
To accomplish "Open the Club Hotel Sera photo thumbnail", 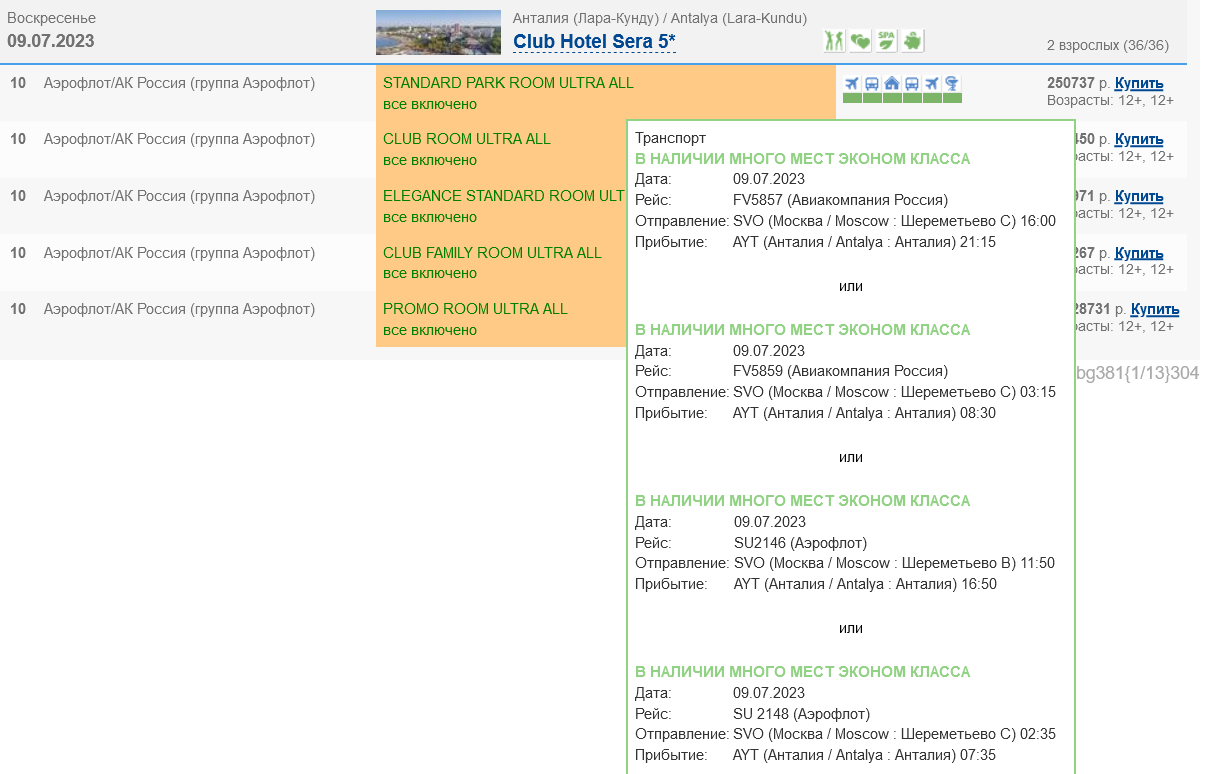I will [438, 32].
